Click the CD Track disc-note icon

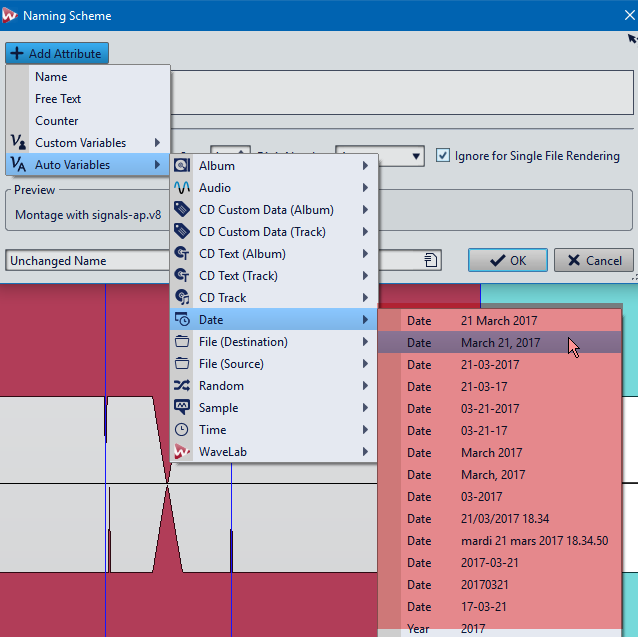click(181, 297)
